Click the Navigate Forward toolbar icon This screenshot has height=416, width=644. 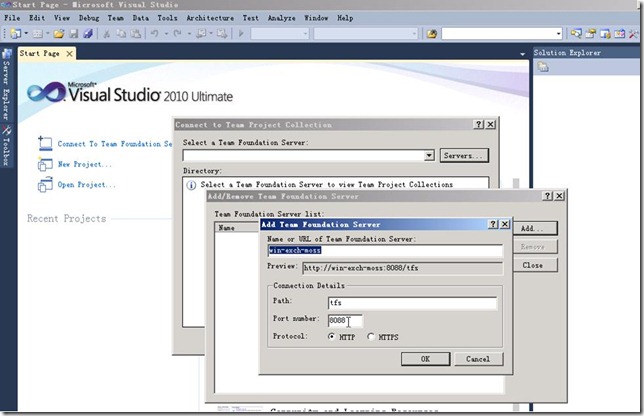point(222,34)
